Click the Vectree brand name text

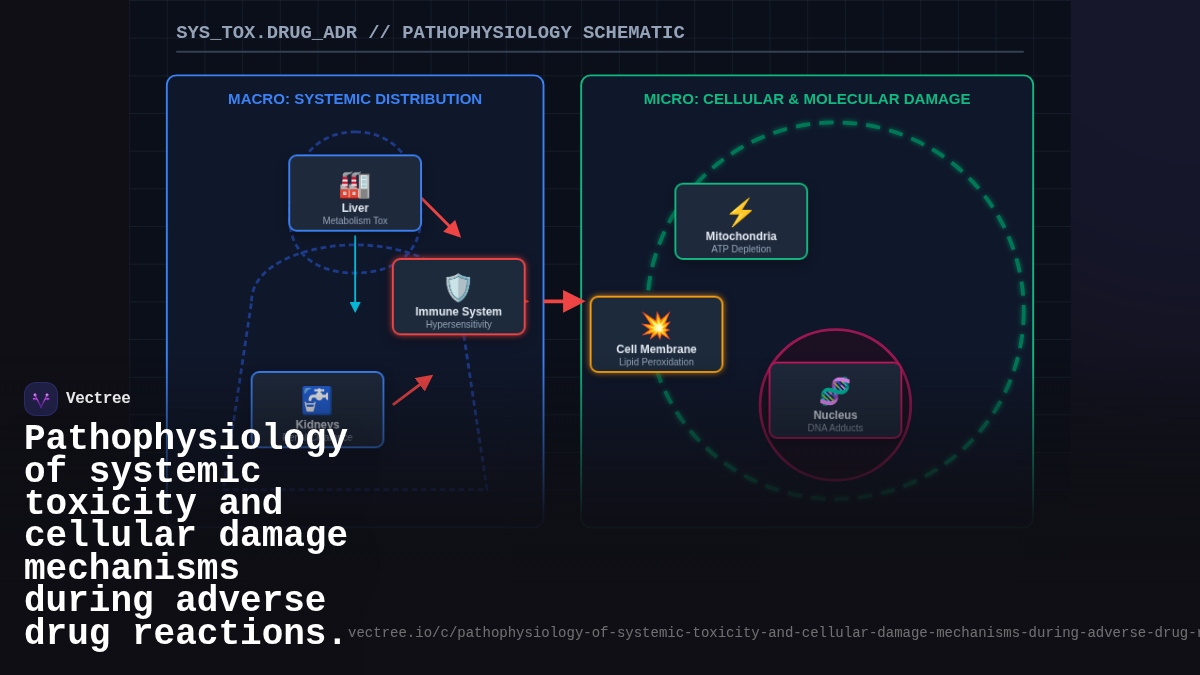(x=99, y=398)
